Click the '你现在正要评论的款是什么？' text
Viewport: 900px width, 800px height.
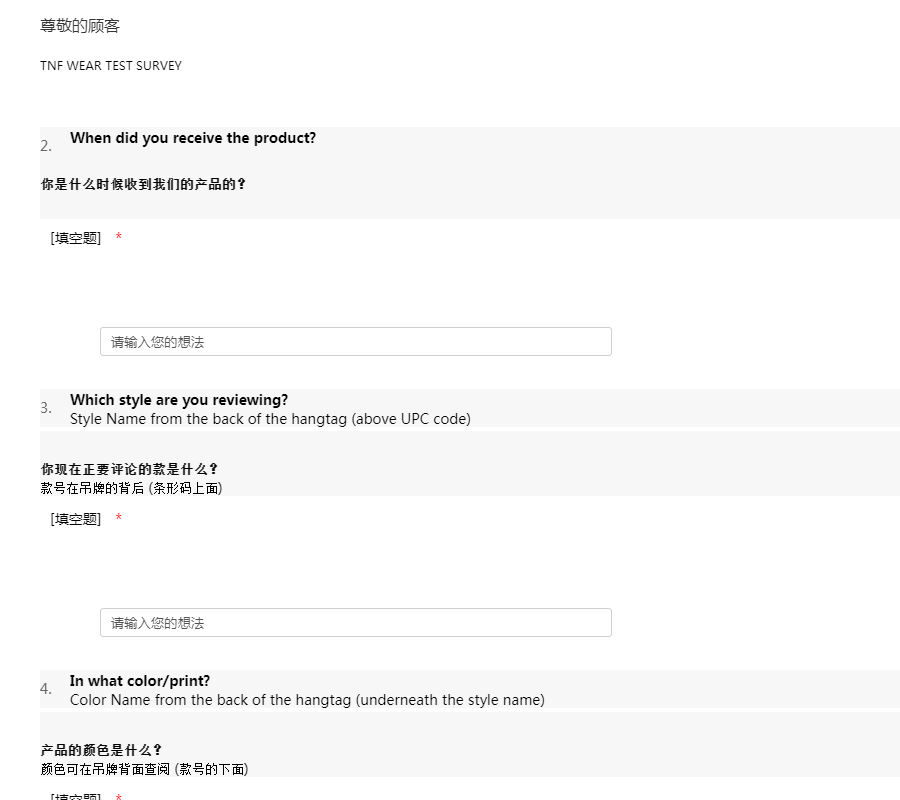click(x=129, y=469)
